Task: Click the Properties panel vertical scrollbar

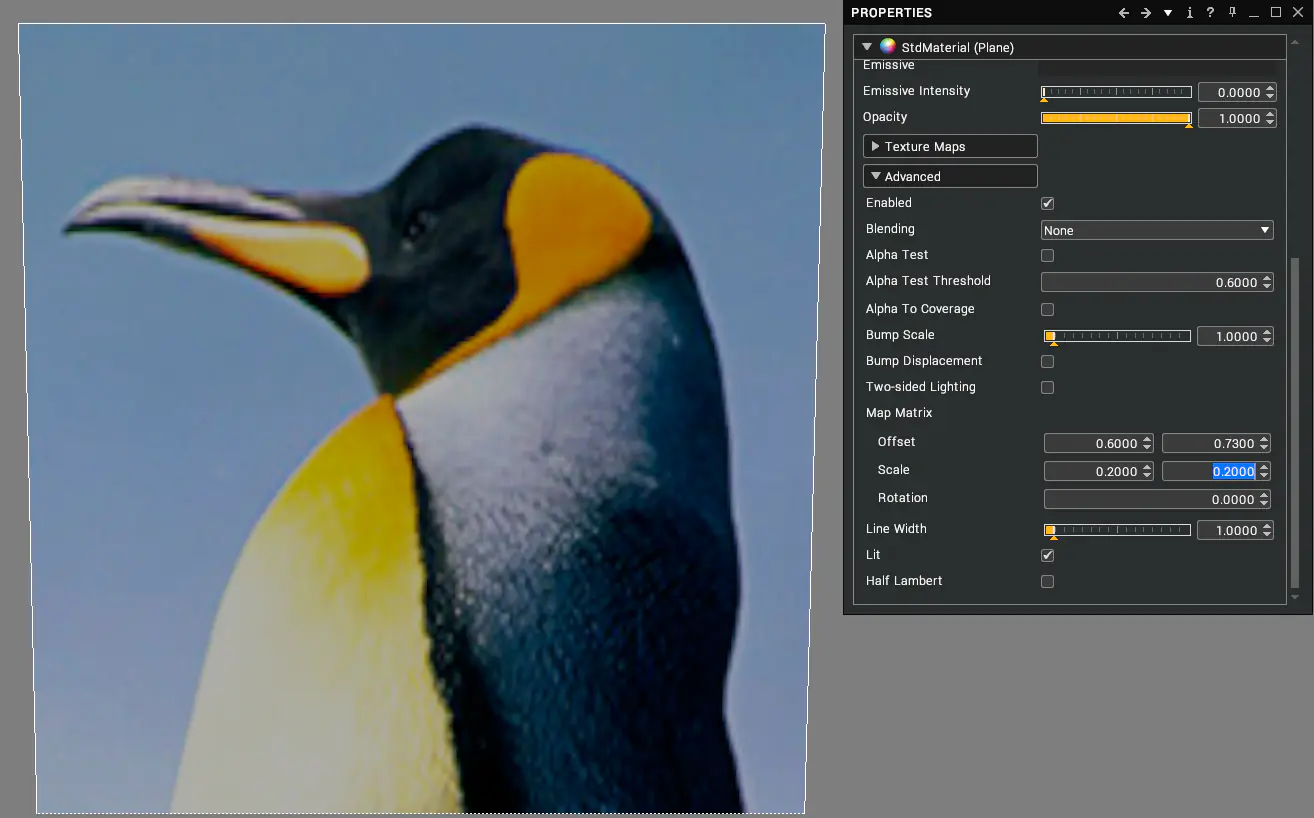Action: click(1296, 422)
